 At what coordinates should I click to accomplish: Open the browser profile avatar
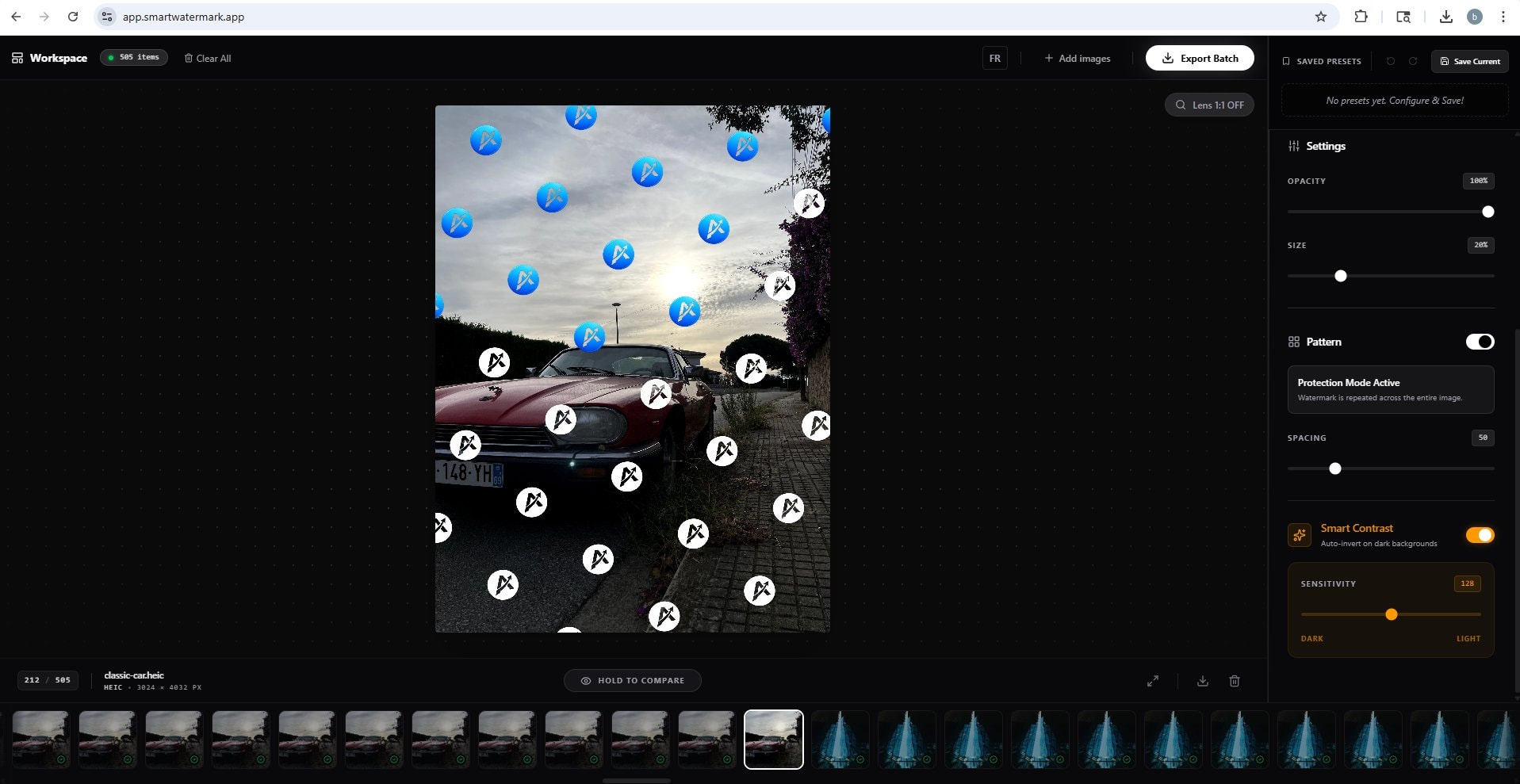tap(1475, 17)
